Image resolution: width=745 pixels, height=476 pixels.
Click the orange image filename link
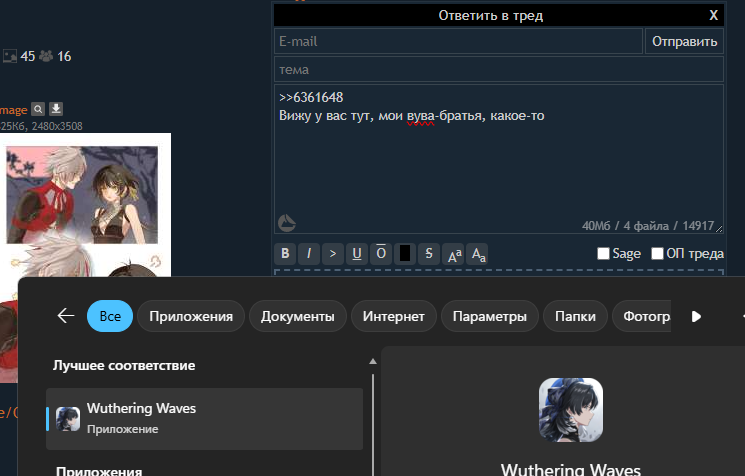13,110
